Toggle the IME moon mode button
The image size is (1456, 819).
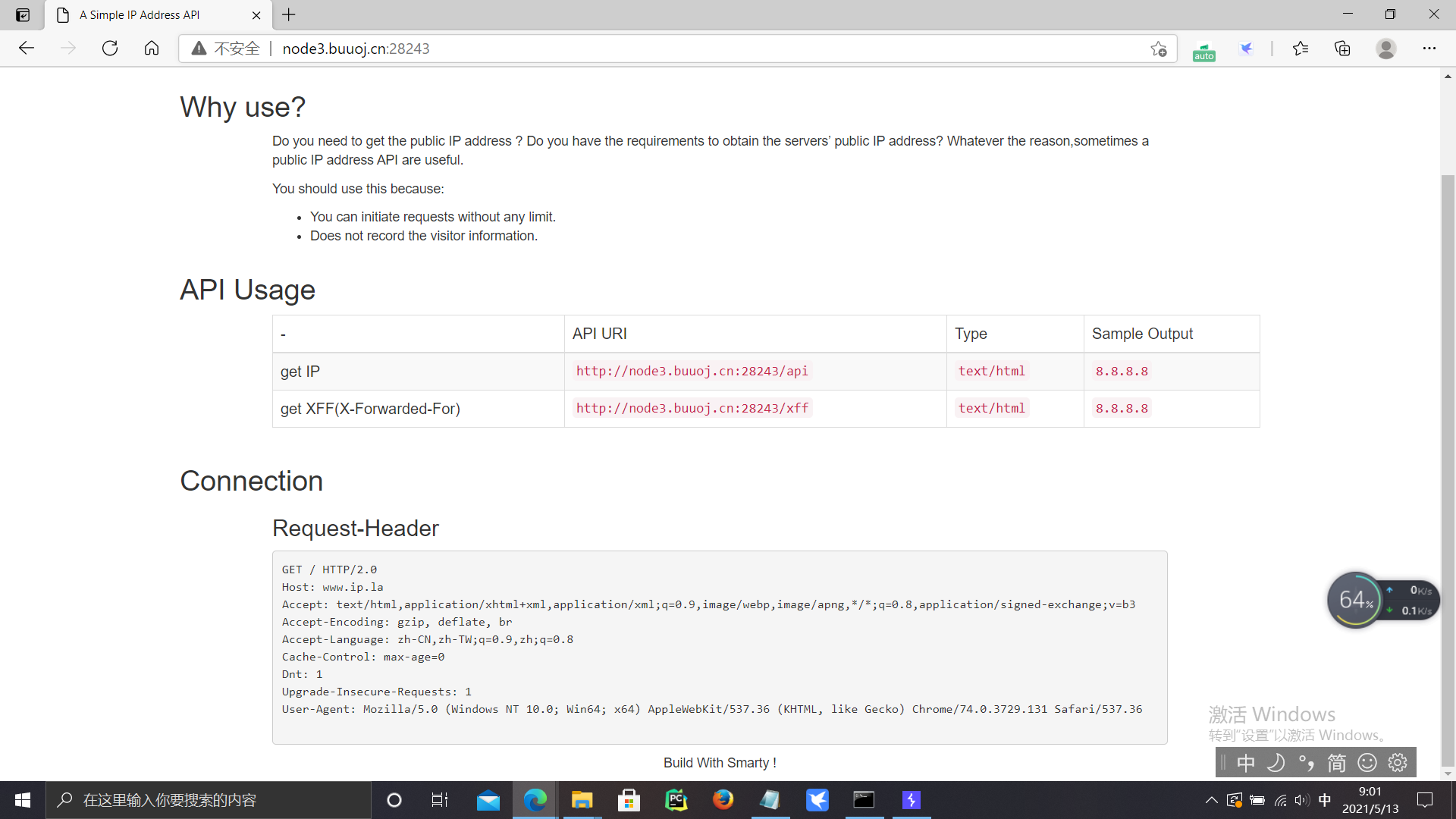1276,762
